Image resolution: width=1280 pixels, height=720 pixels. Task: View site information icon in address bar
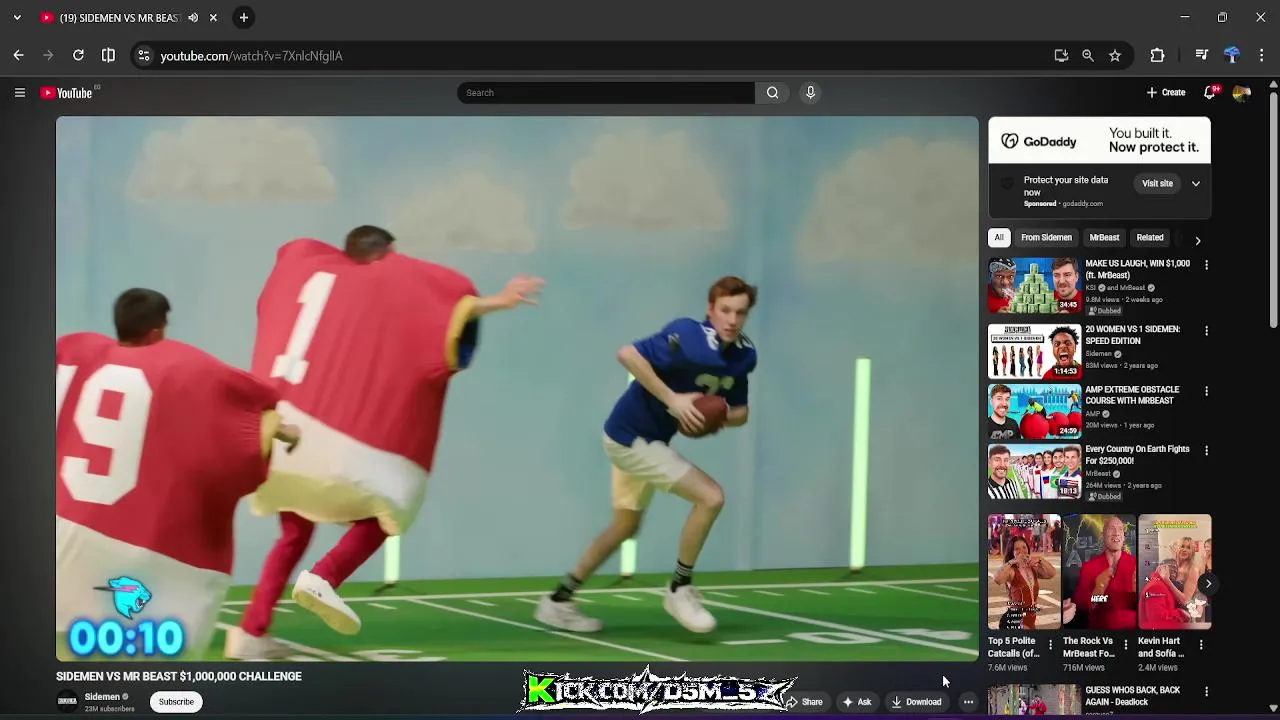click(x=144, y=56)
